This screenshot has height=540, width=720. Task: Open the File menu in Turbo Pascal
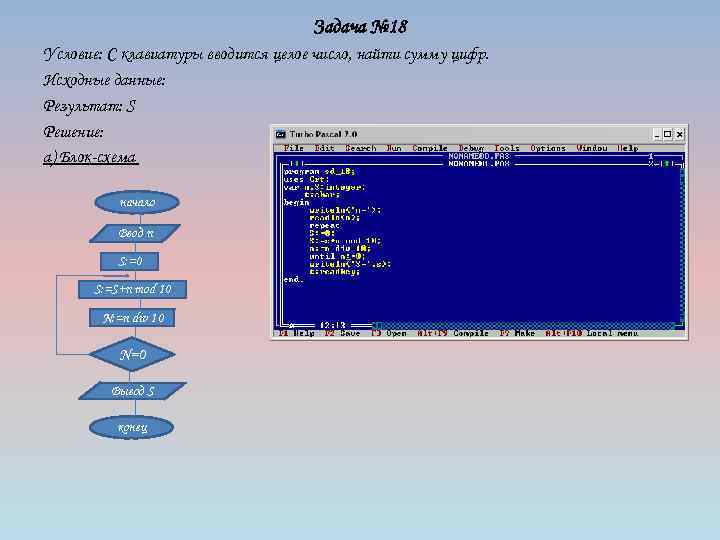pyautogui.click(x=293, y=148)
